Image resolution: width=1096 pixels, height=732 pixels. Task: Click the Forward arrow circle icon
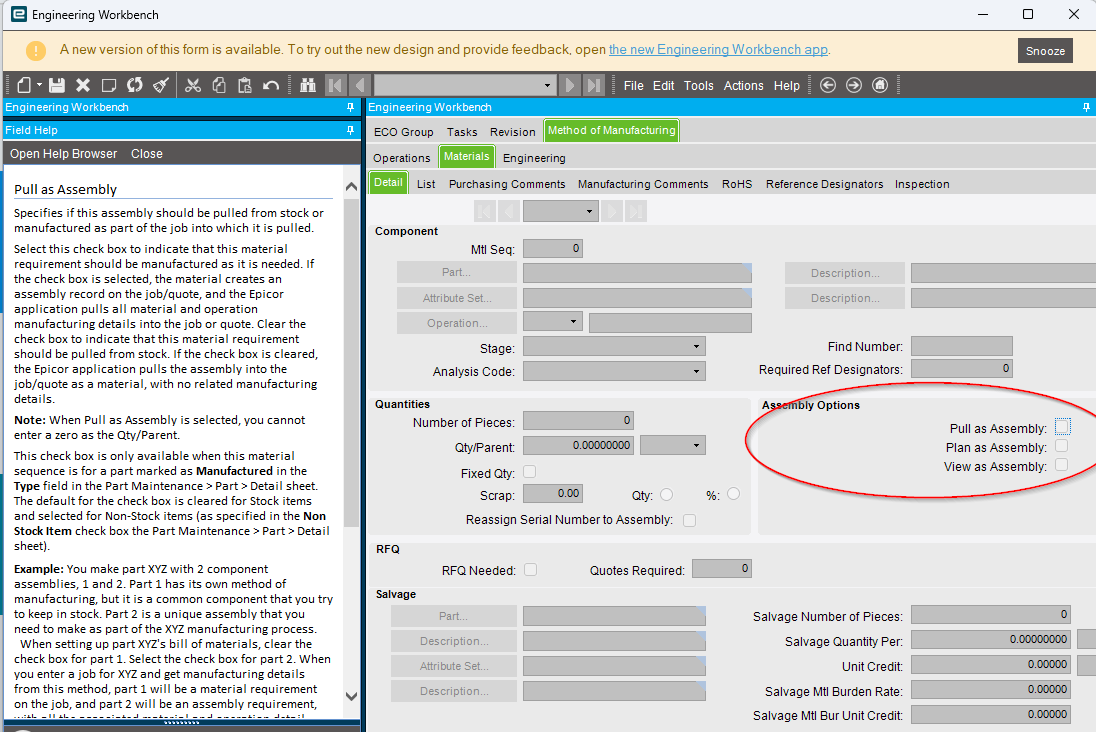tap(853, 85)
